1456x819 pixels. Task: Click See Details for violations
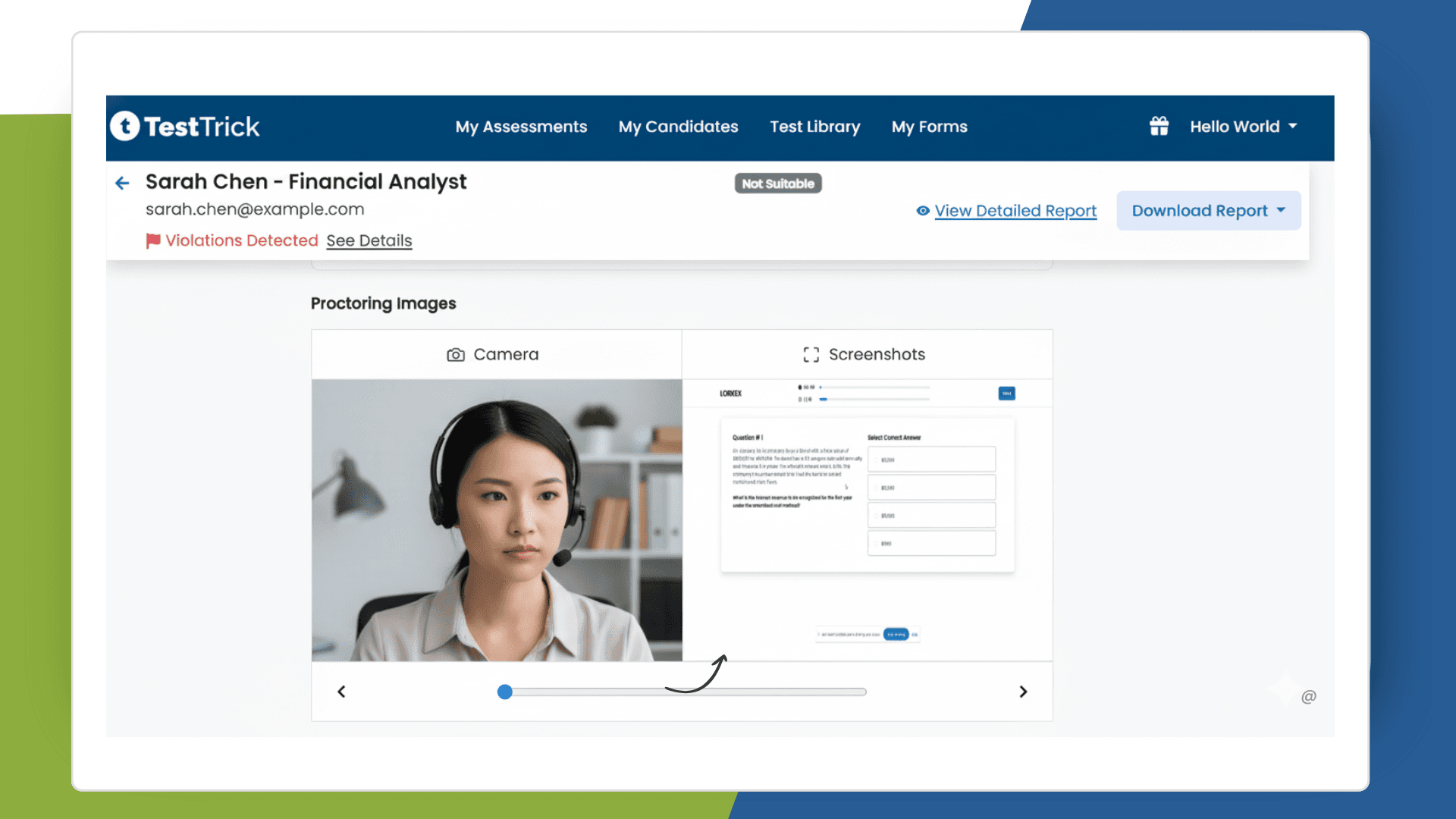pos(369,240)
